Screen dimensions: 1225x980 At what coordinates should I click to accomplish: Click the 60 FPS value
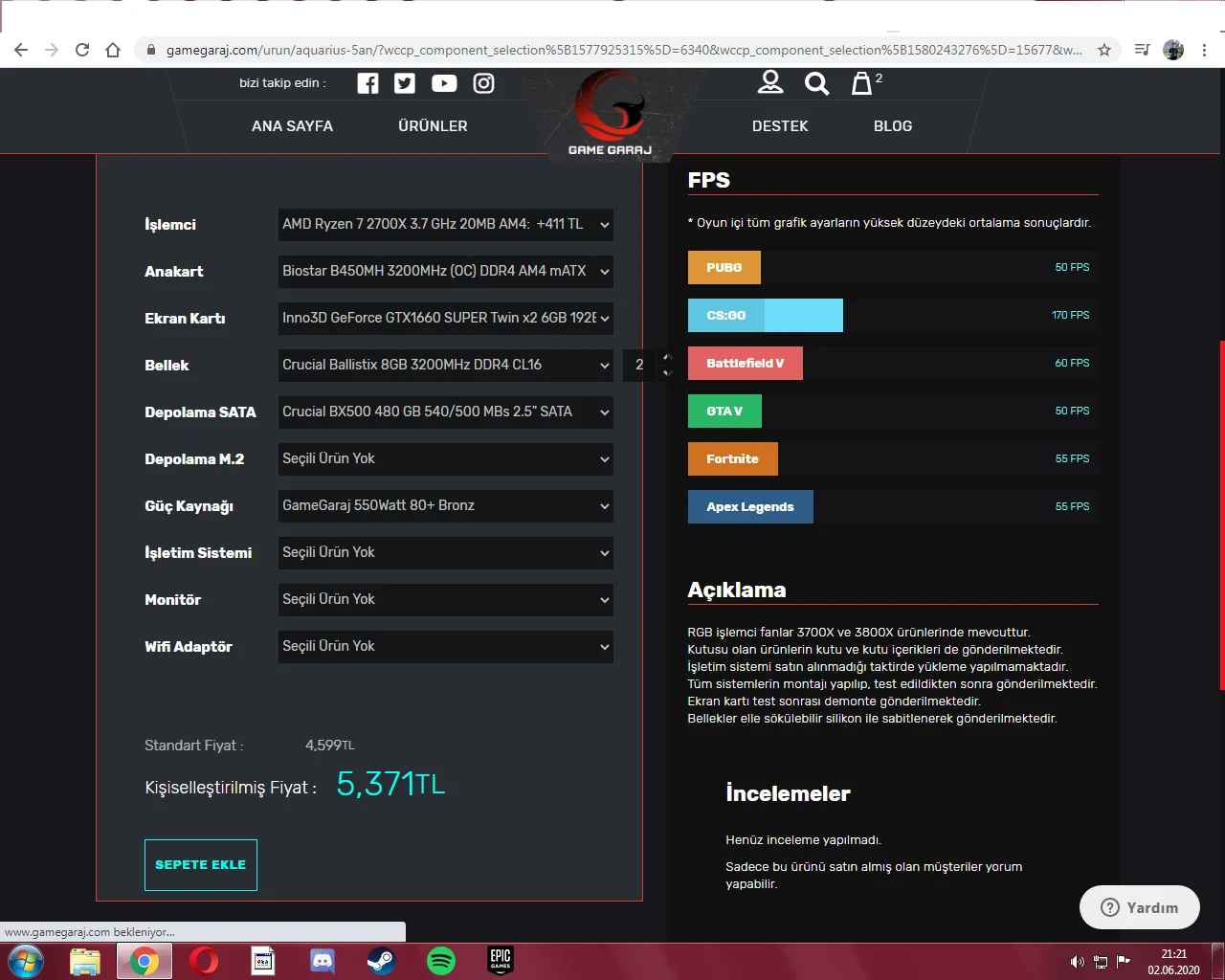(x=1072, y=363)
